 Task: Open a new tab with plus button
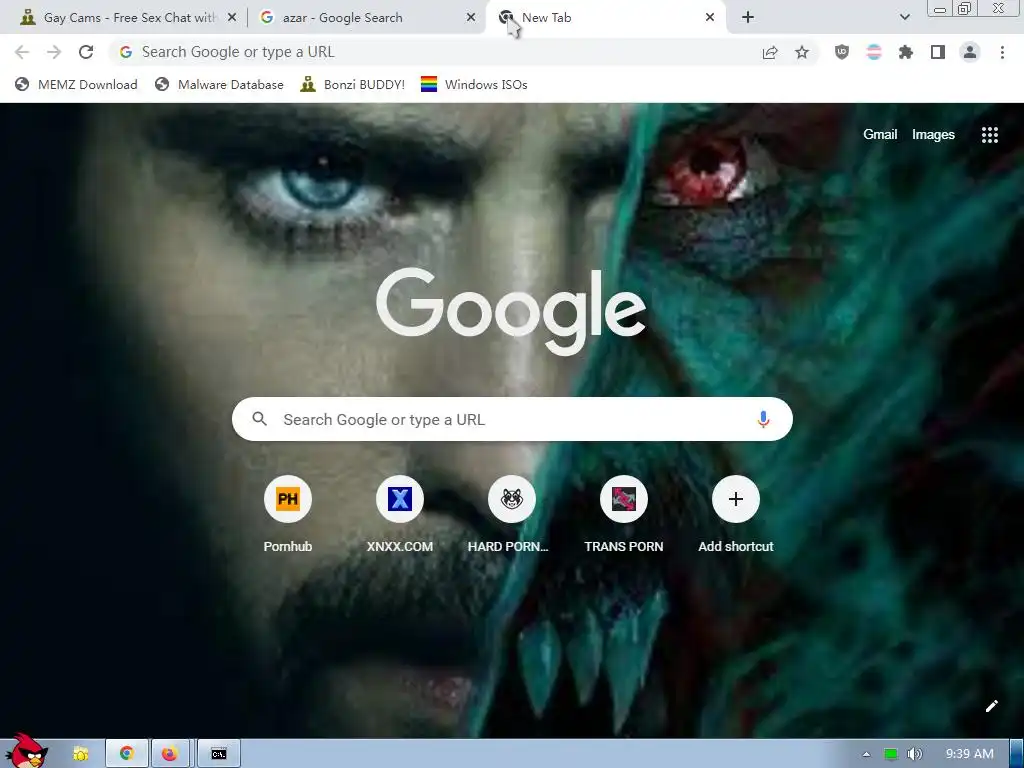[x=748, y=18]
